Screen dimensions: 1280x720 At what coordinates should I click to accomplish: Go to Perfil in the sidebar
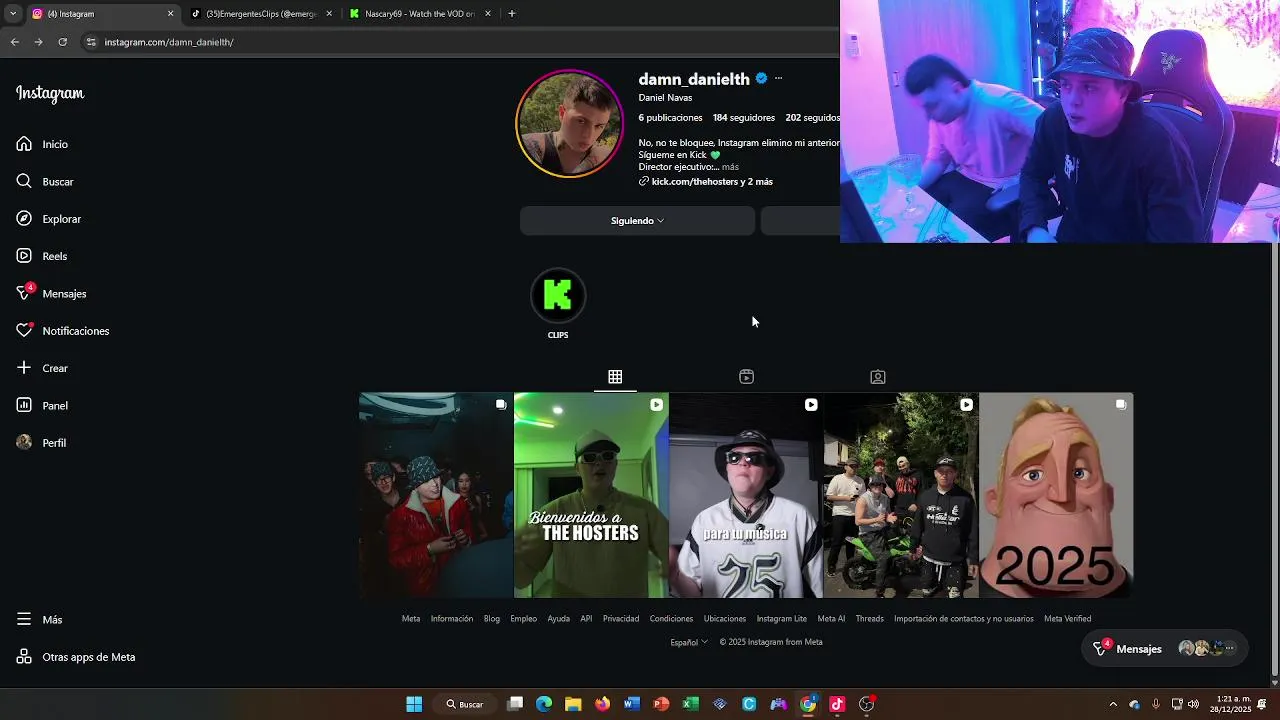(41, 443)
